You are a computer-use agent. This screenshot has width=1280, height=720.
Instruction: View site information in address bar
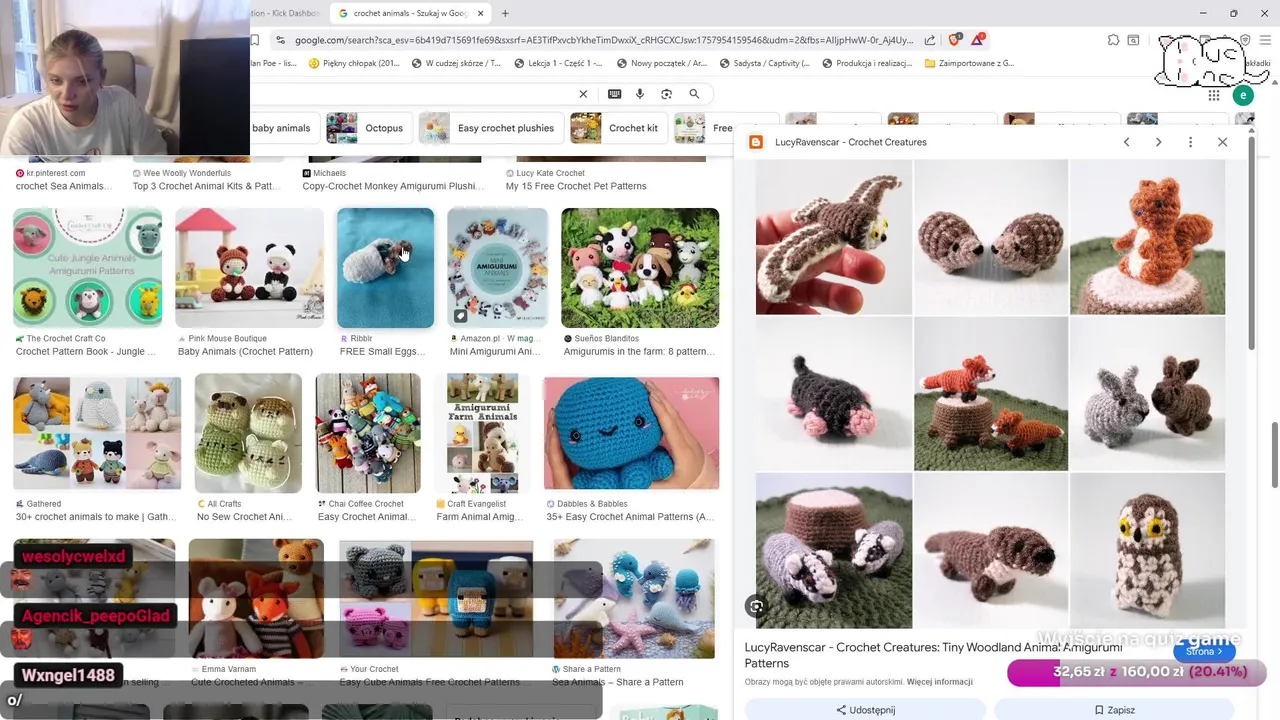click(280, 40)
